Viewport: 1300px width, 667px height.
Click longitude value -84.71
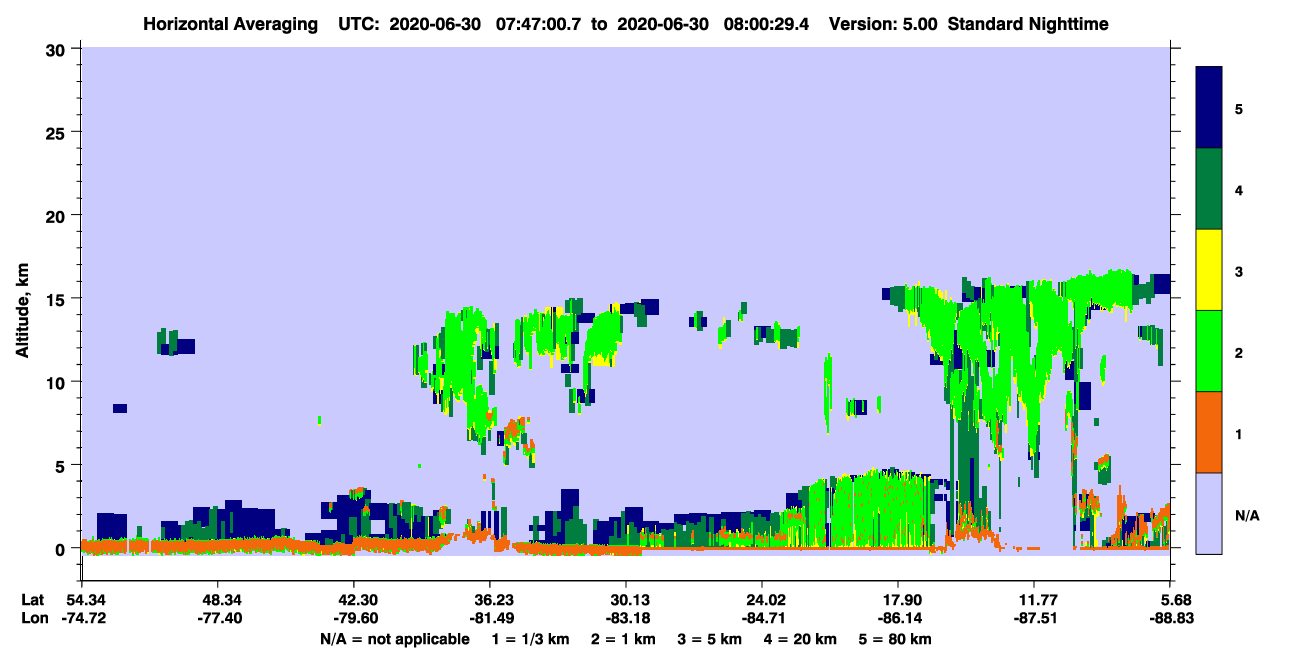(x=762, y=619)
